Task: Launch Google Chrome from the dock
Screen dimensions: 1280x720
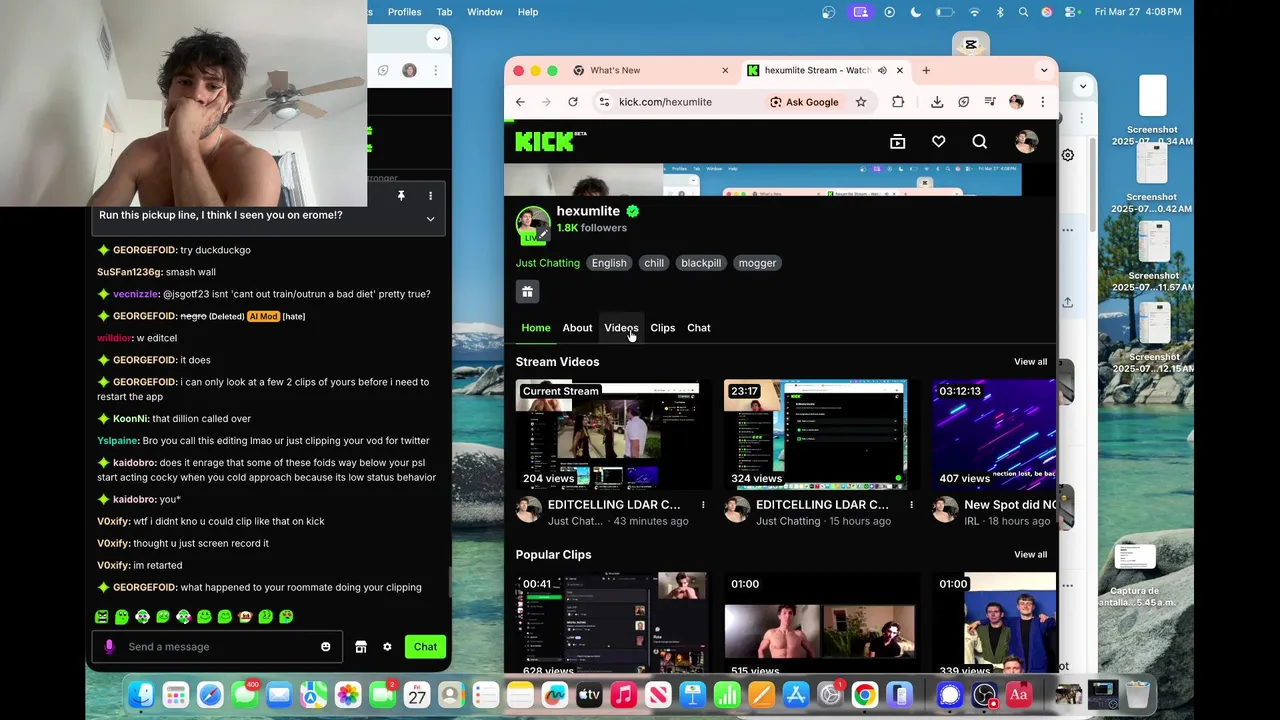Action: 865,695
